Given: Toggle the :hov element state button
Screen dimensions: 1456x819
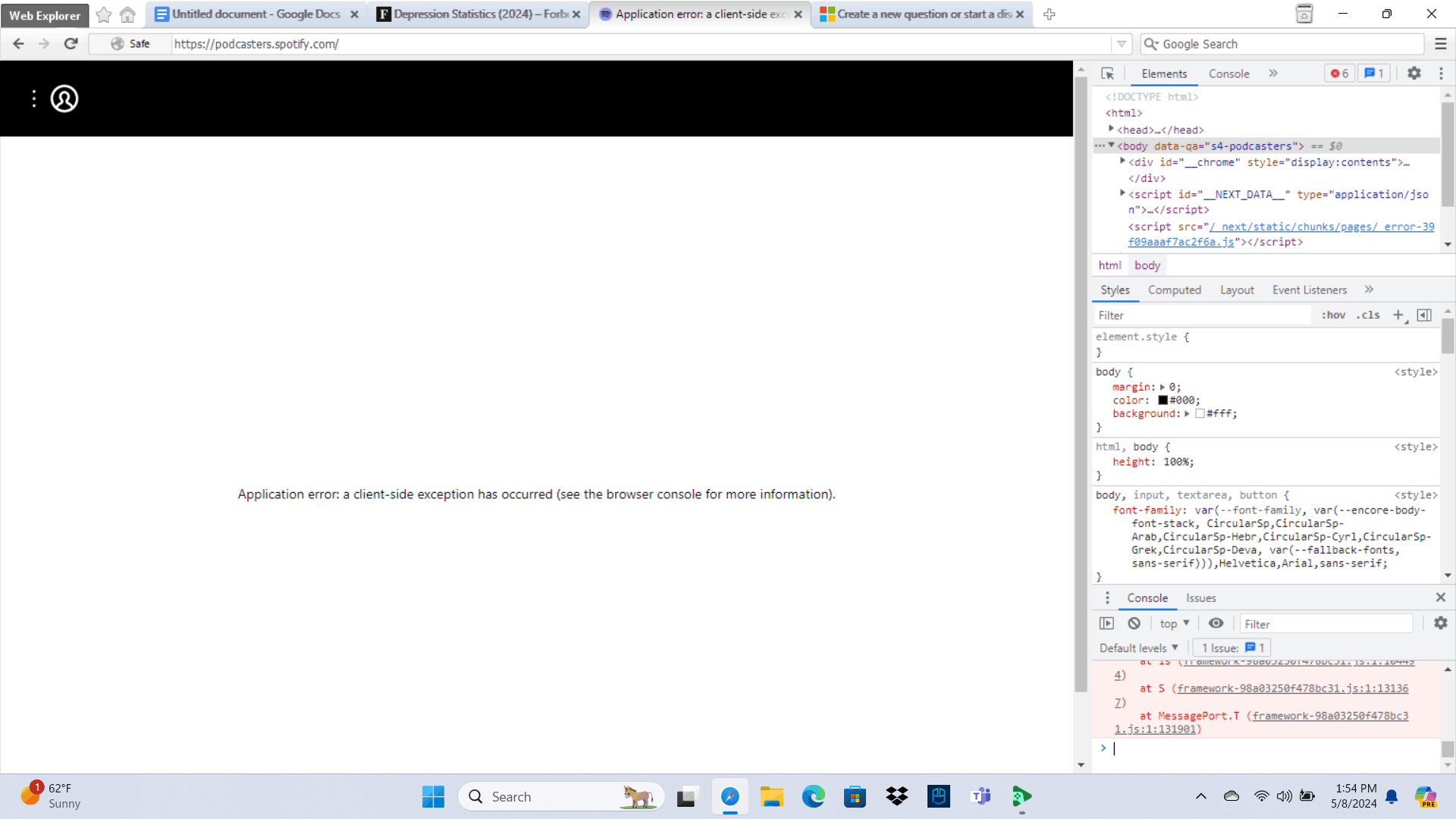Looking at the screenshot, I should click(1333, 315).
